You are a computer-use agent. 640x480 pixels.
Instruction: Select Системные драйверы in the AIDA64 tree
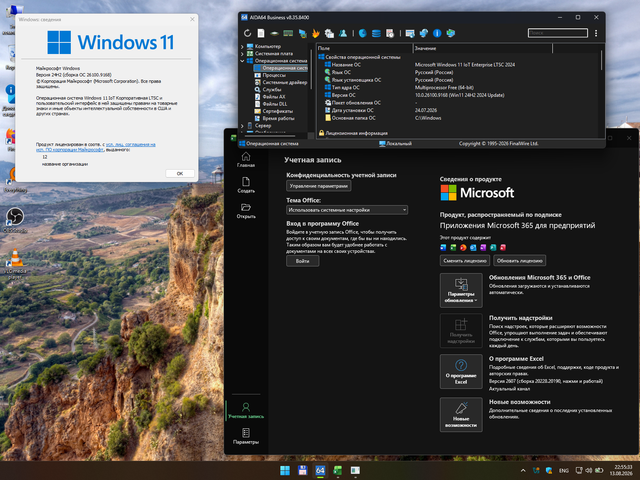pyautogui.click(x=281, y=82)
